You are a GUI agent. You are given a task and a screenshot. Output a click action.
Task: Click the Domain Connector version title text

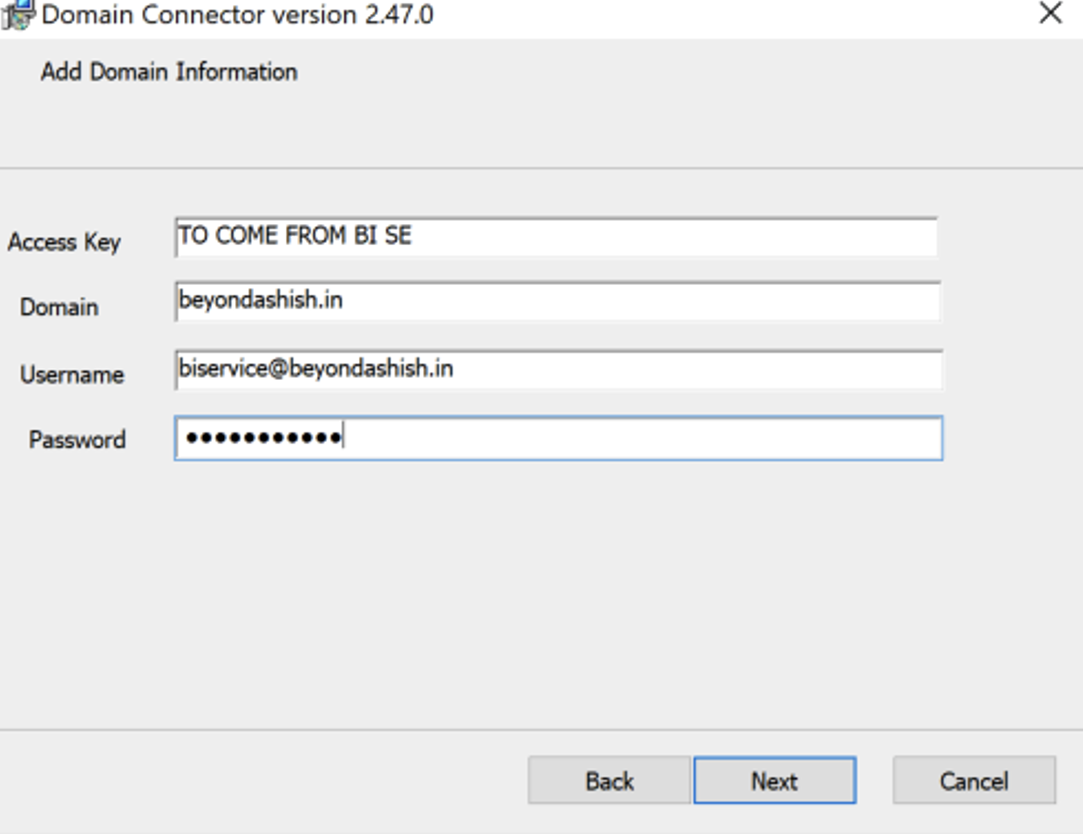coord(238,15)
